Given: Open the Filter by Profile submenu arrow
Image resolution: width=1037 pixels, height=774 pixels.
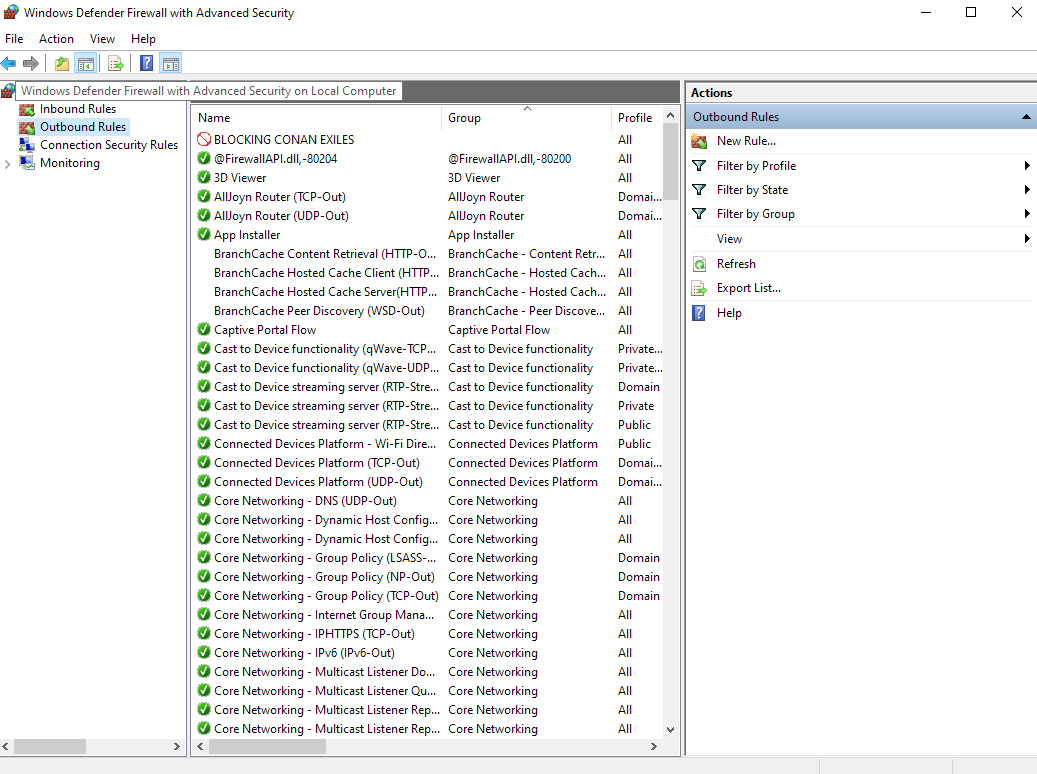Looking at the screenshot, I should tap(1026, 165).
